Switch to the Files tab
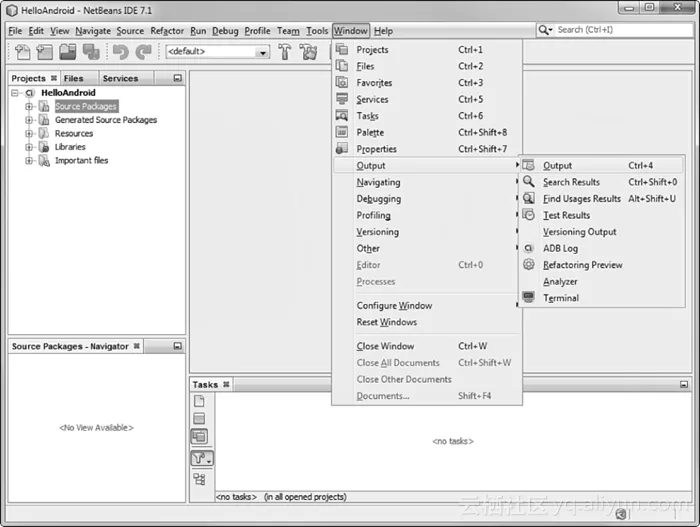 (x=74, y=78)
